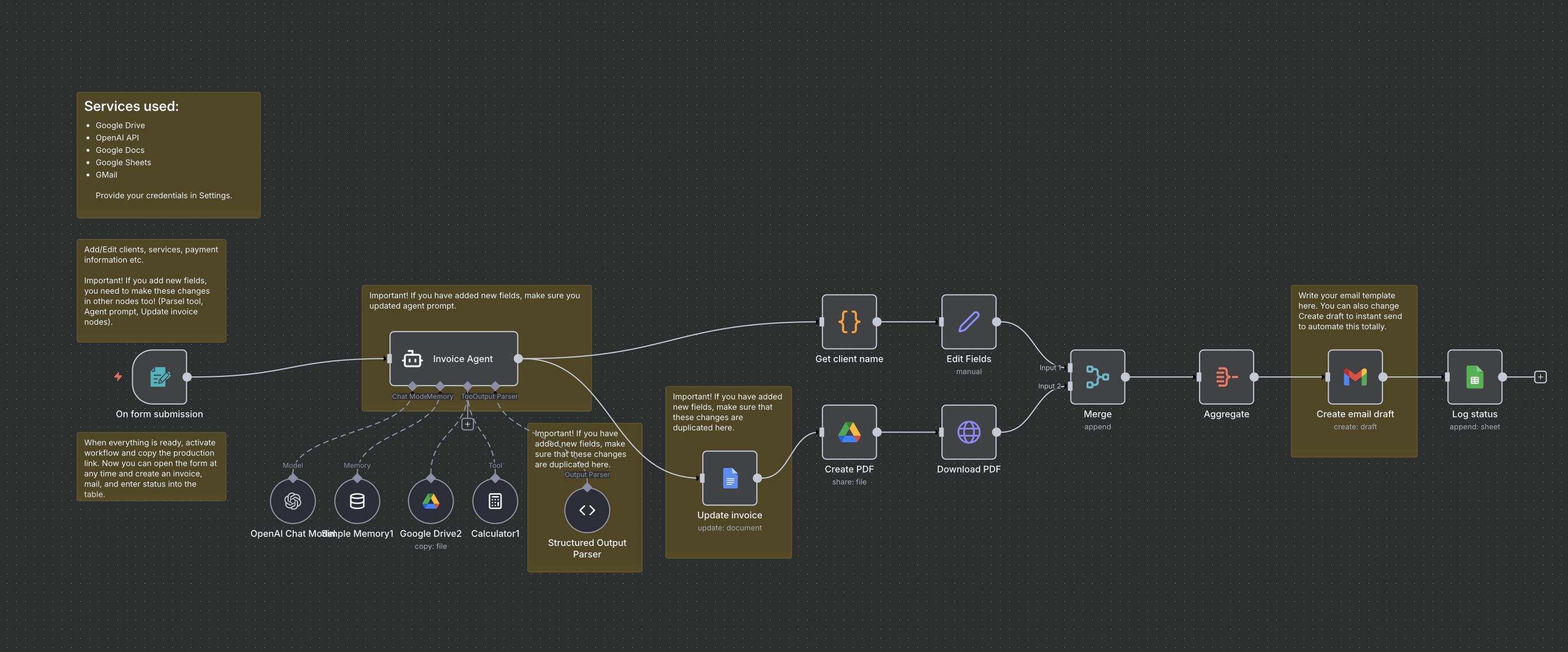Screen dimensions: 1568x652
Task: Open the Update invoice Google Docs node
Action: pyautogui.click(x=729, y=478)
